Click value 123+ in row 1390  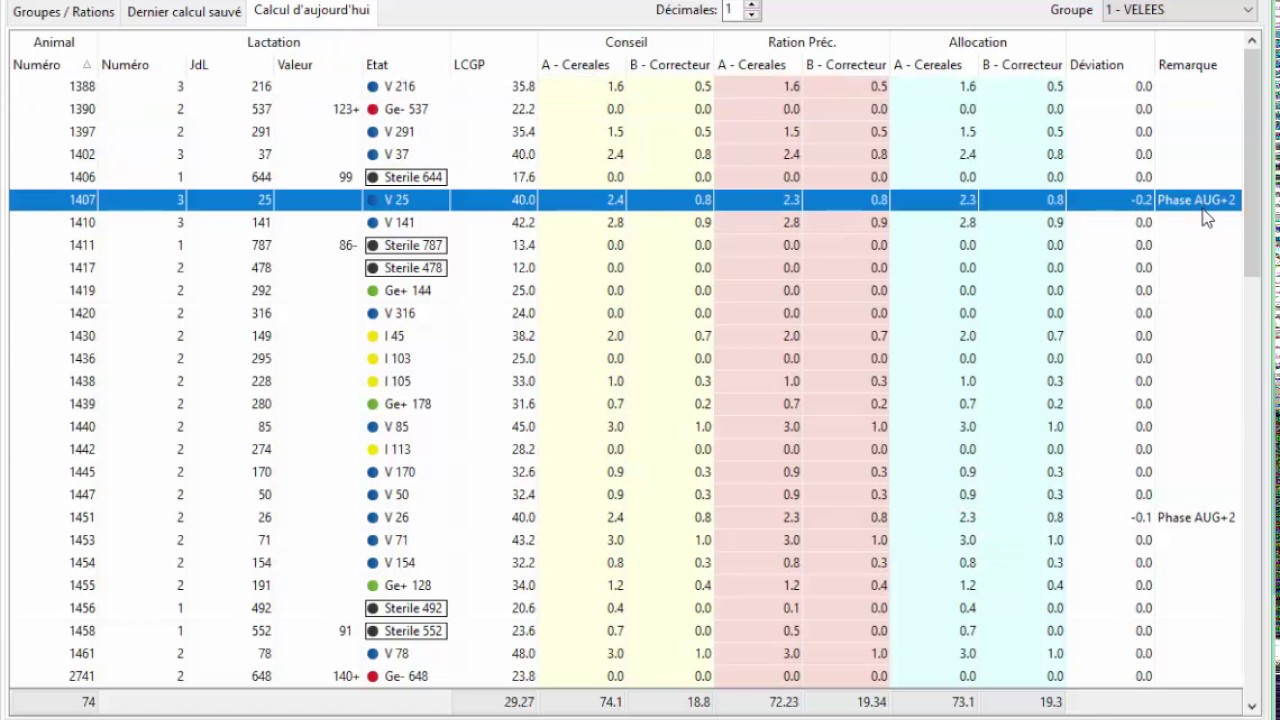[346, 109]
